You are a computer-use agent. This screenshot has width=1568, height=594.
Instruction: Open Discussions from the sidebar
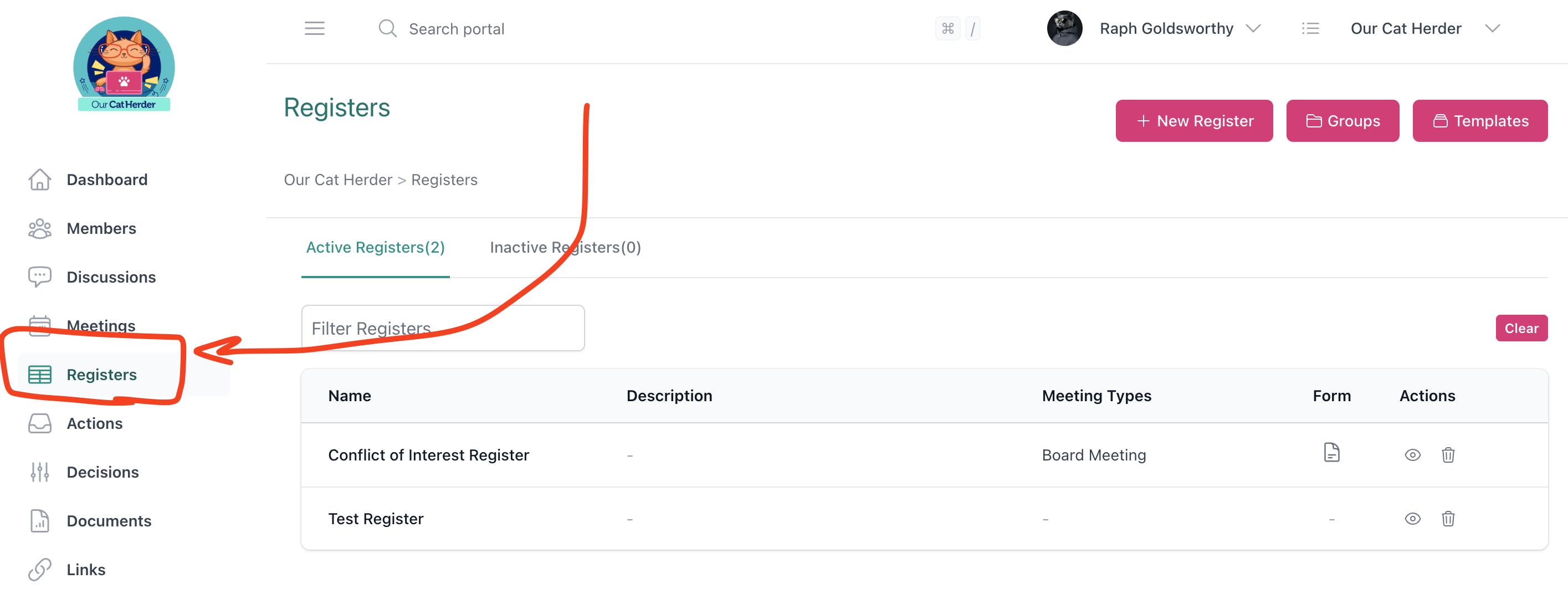111,277
